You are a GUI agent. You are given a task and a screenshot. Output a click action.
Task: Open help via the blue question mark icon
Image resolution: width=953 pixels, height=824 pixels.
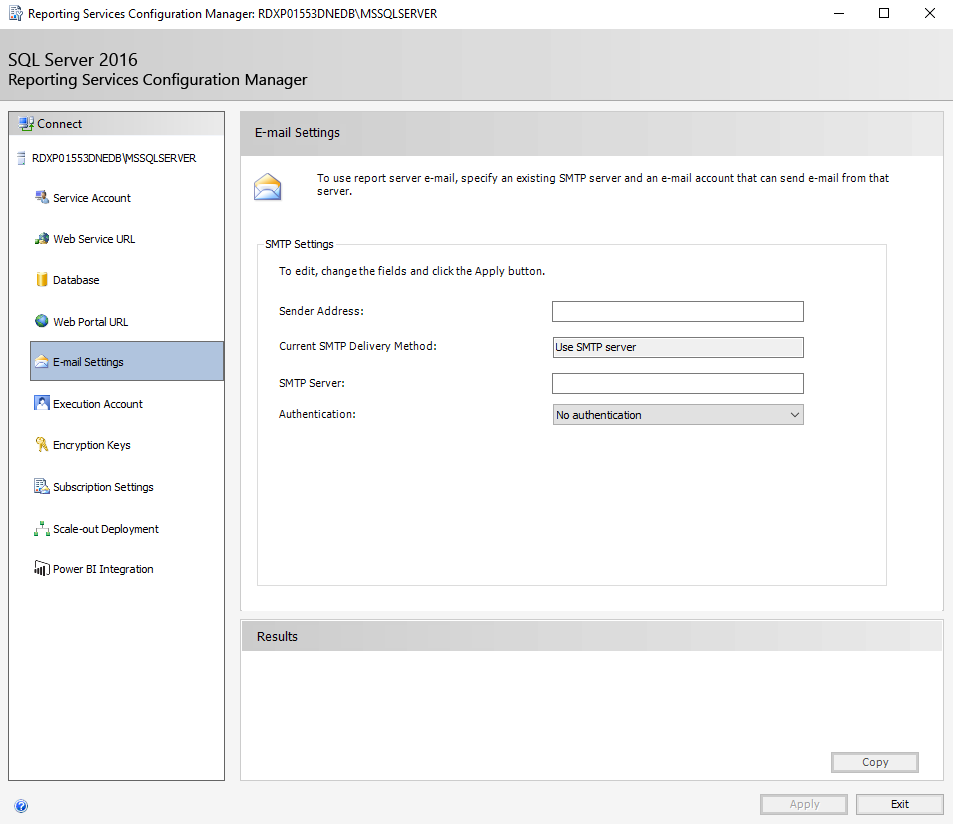point(21,806)
